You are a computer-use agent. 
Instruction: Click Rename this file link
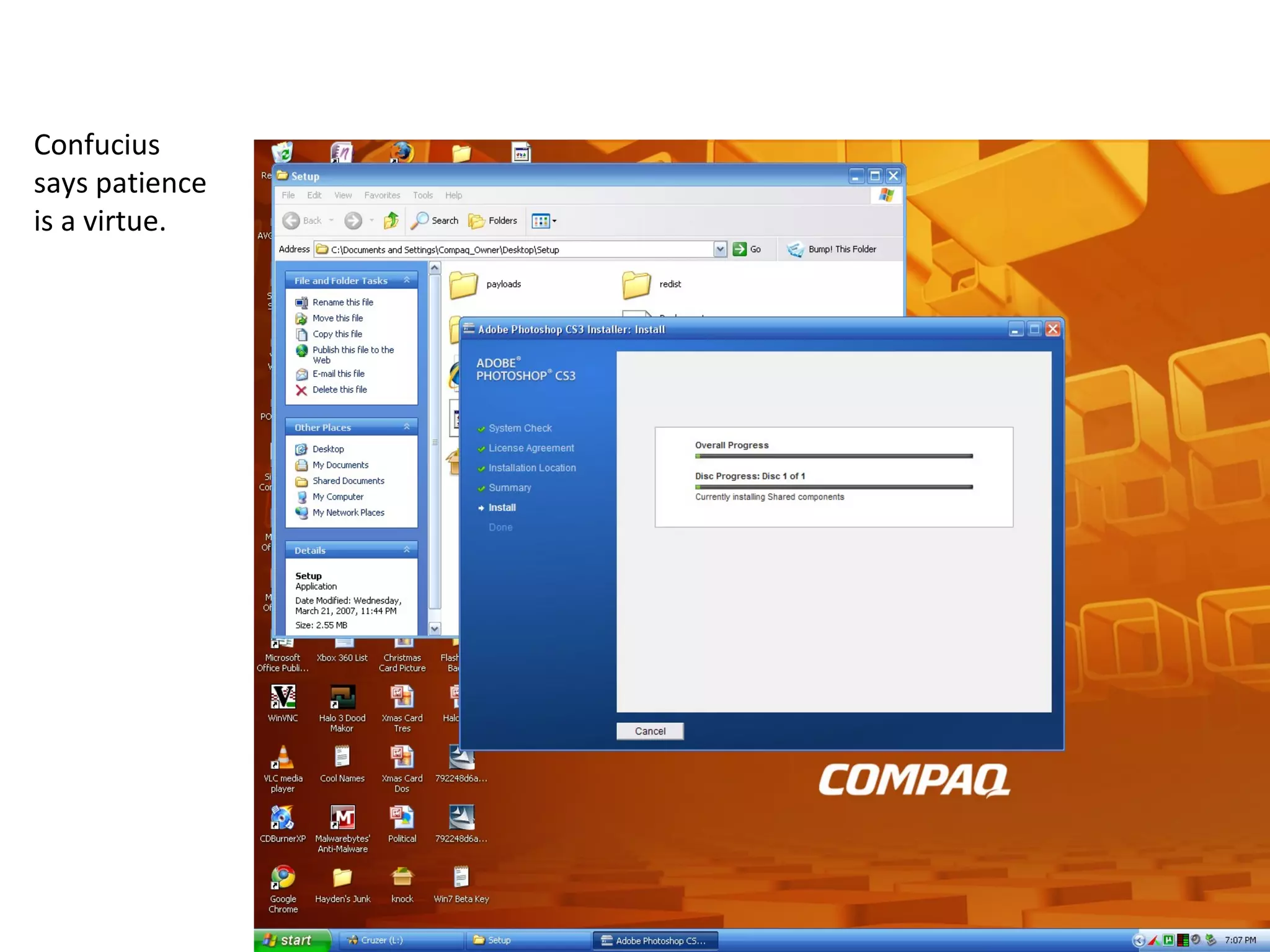tap(343, 302)
